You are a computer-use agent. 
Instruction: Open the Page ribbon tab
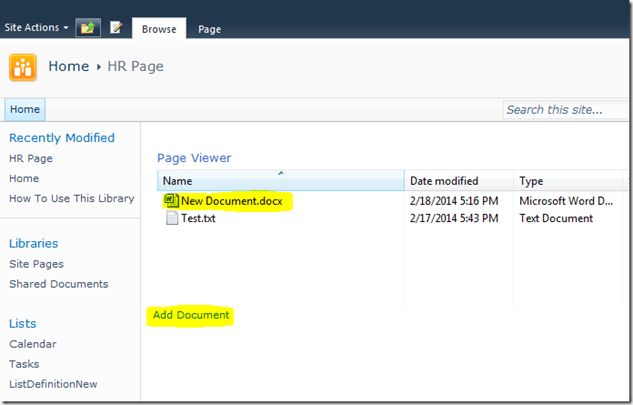pos(209,29)
